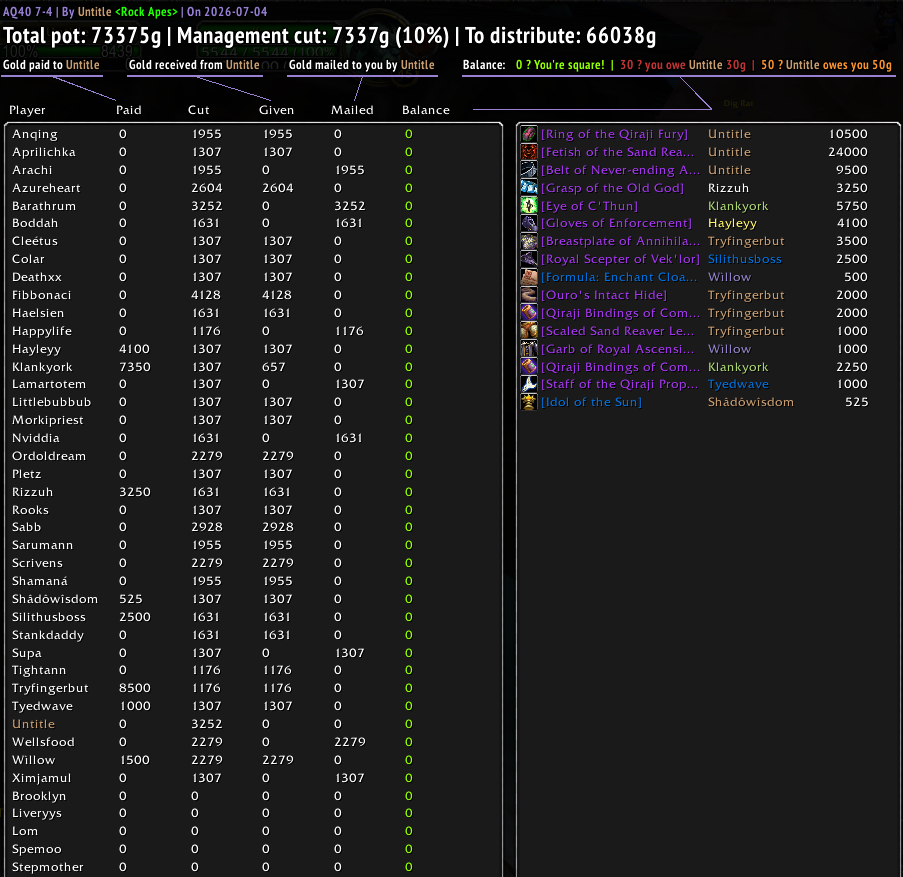
Task: Select the Azureheart player name
Action: (46, 188)
